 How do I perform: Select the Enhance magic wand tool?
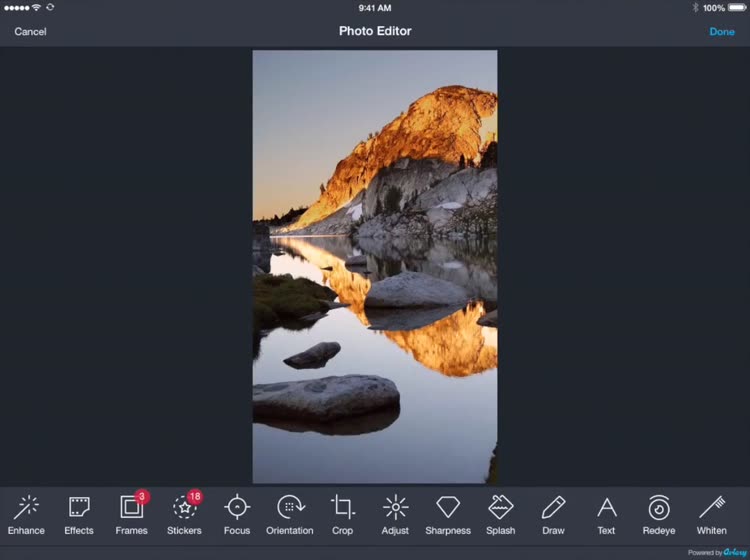click(26, 515)
